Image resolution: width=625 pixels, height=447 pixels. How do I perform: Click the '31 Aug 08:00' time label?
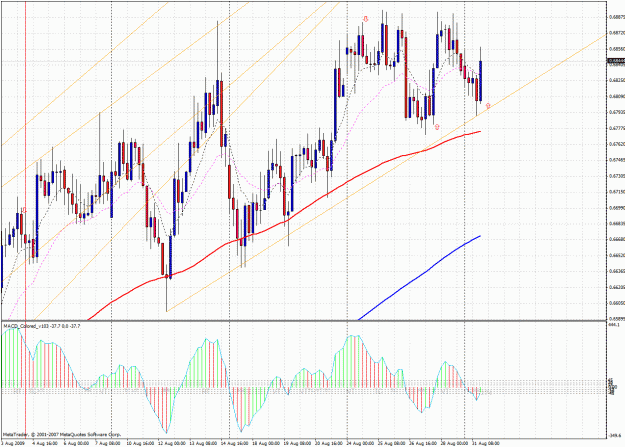pos(486,443)
